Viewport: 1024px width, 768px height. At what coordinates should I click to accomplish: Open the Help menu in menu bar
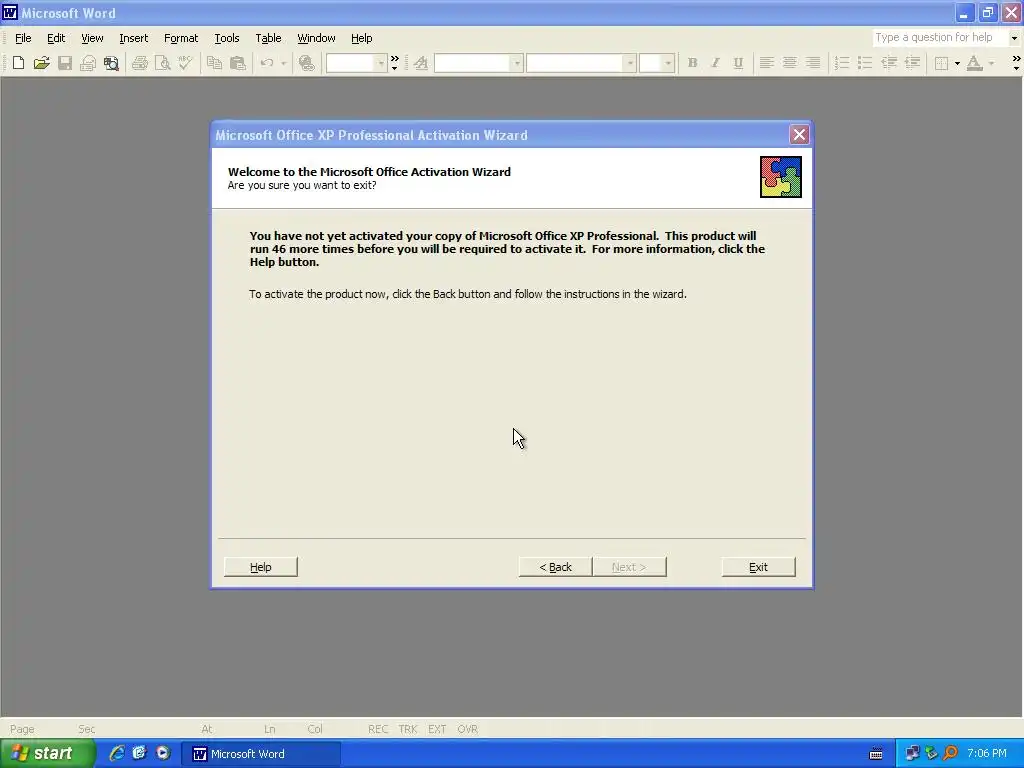tap(362, 38)
